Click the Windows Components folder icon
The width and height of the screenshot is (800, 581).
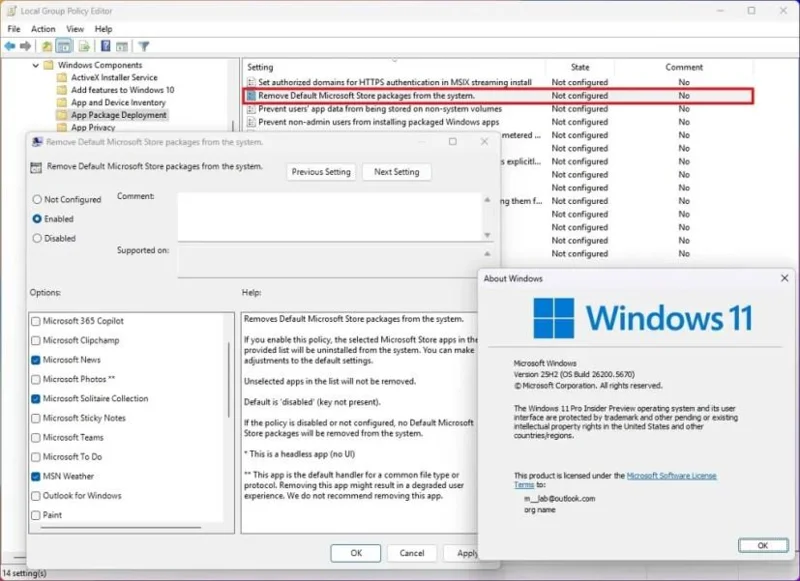49,65
